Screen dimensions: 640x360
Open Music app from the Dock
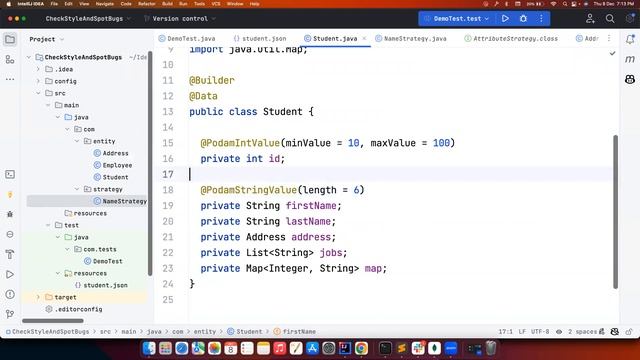pos(280,348)
